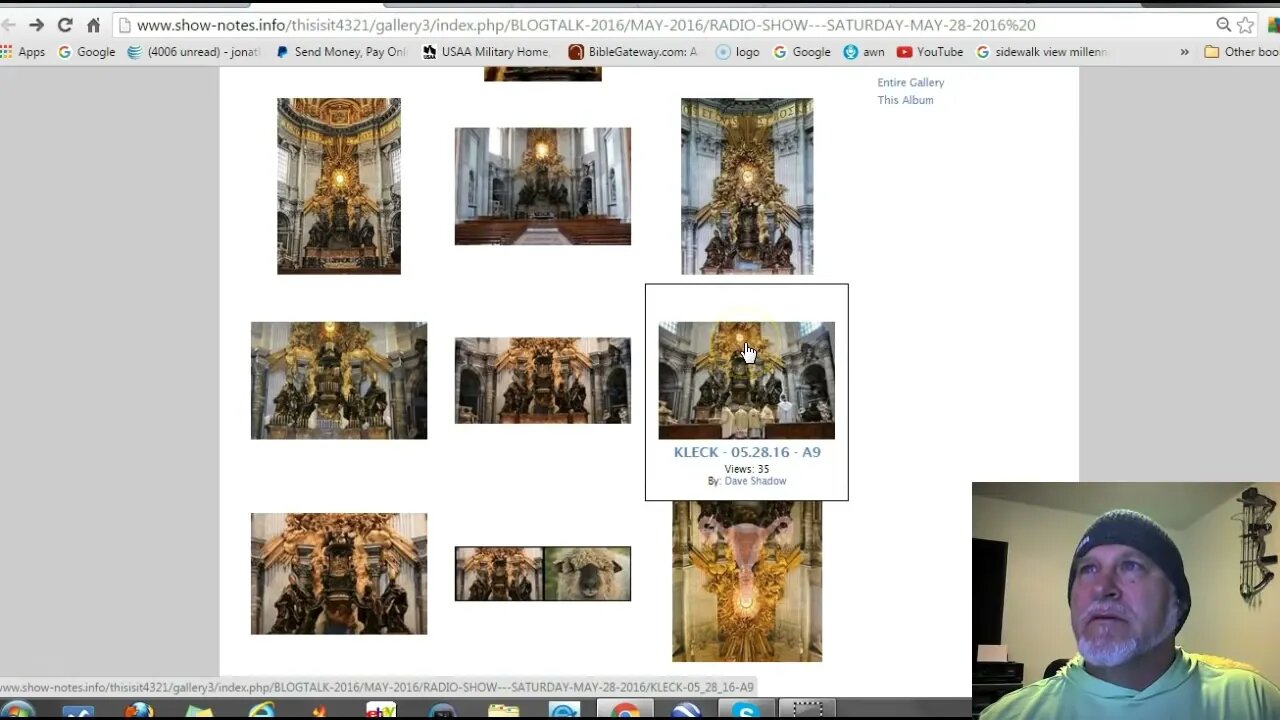Click the file folder icon in the taskbar
The image size is (1280, 720).
coord(504,711)
